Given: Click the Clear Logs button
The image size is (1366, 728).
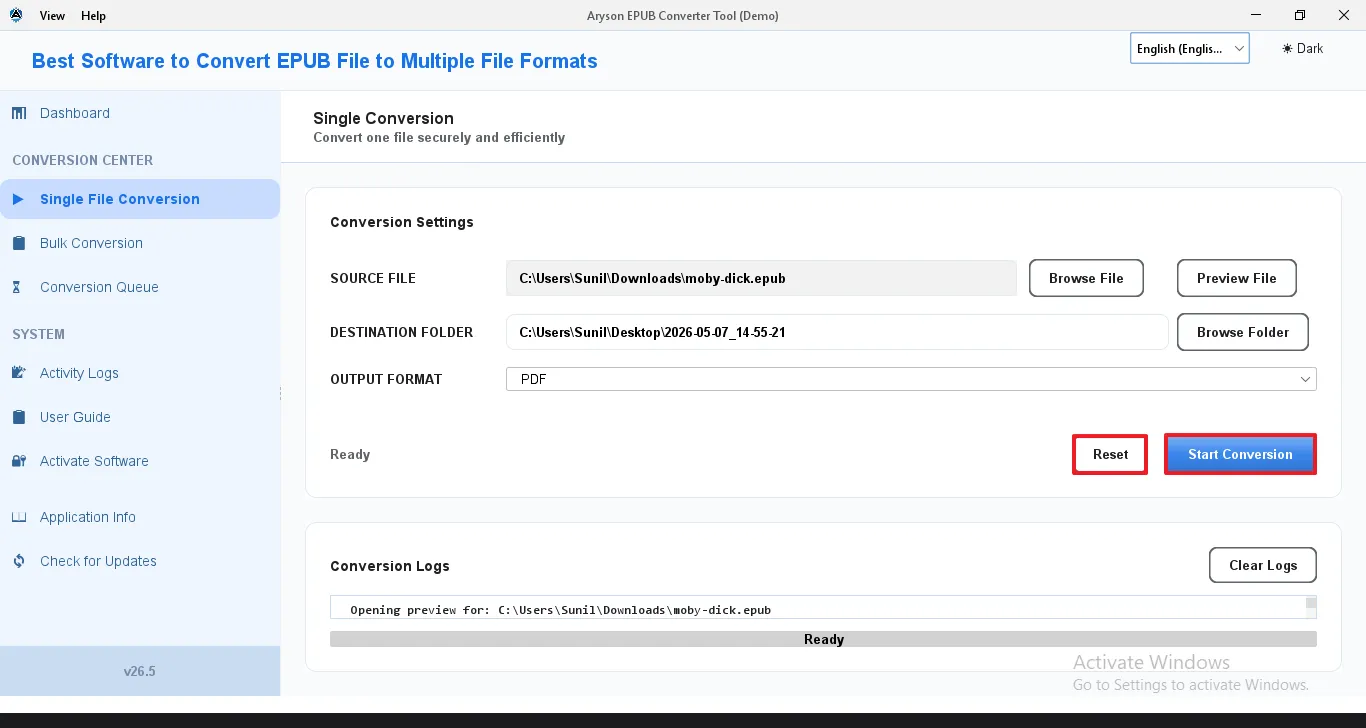Looking at the screenshot, I should [1263, 565].
